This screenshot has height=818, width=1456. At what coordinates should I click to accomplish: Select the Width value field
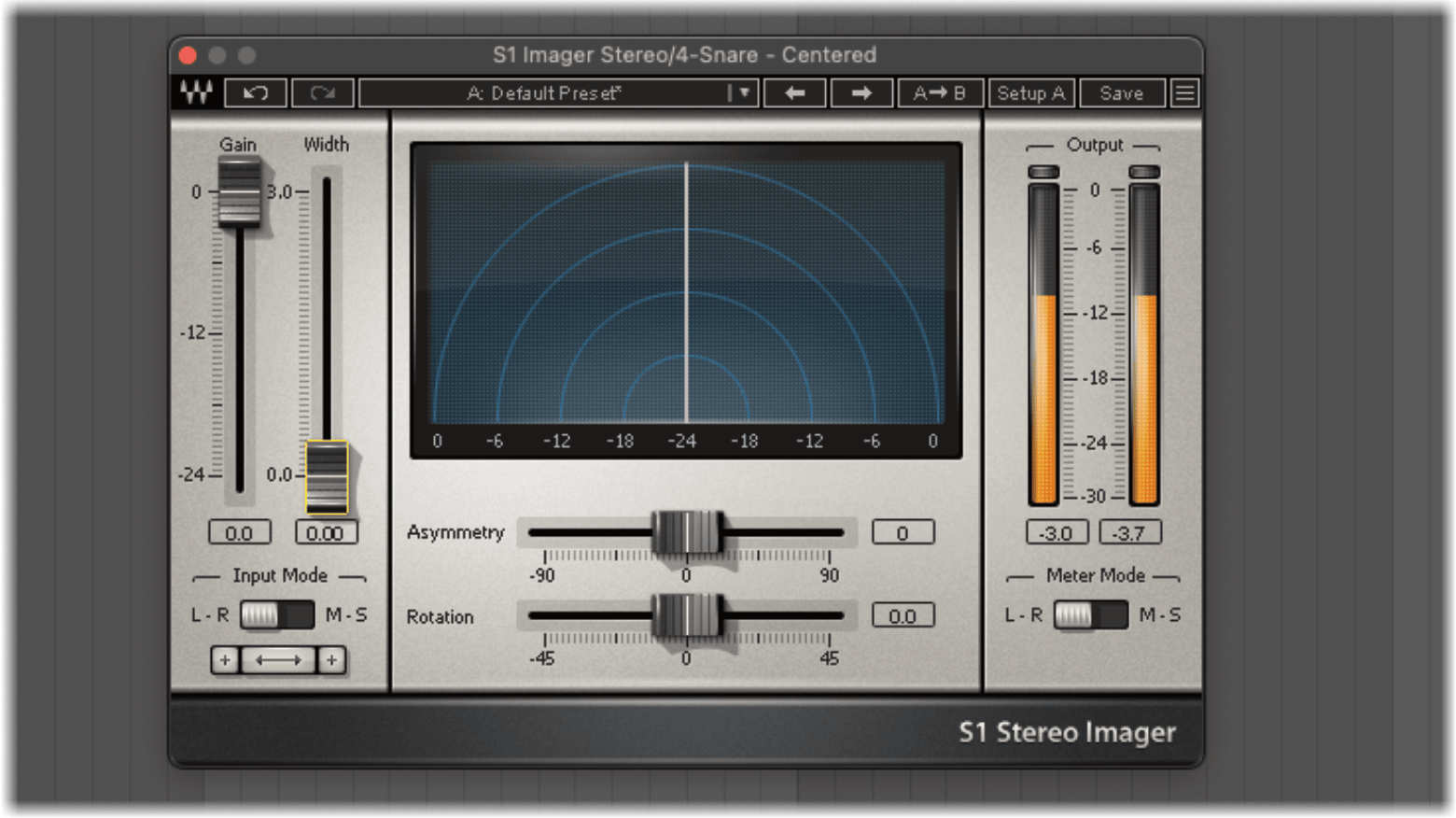[x=325, y=533]
